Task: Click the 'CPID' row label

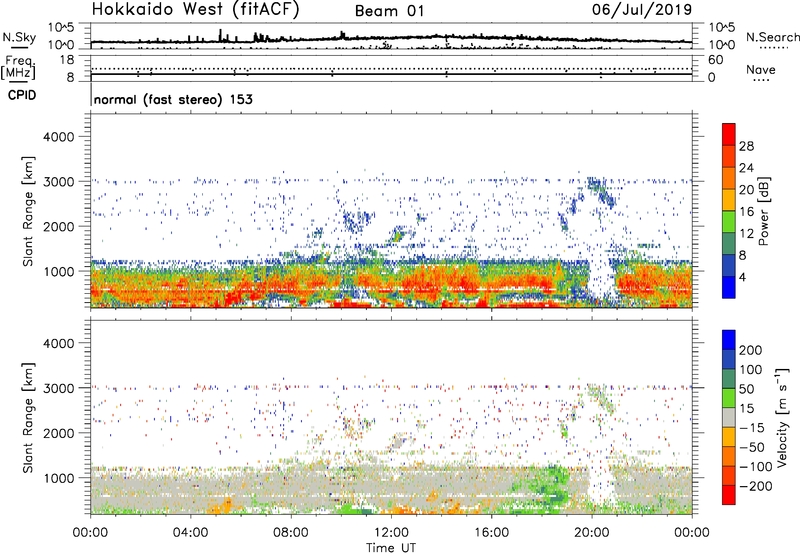Action: [x=22, y=95]
